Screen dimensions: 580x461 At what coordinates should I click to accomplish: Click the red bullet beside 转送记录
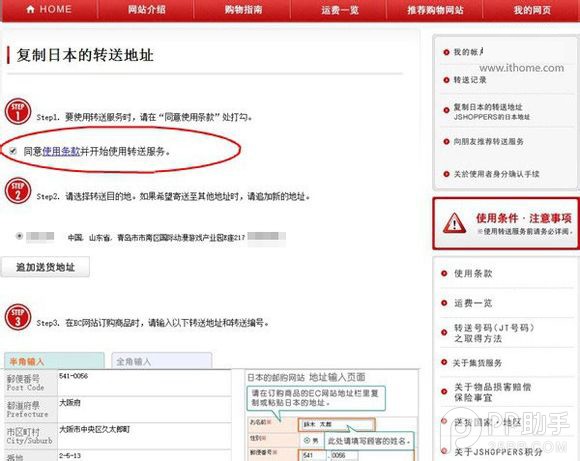click(446, 80)
